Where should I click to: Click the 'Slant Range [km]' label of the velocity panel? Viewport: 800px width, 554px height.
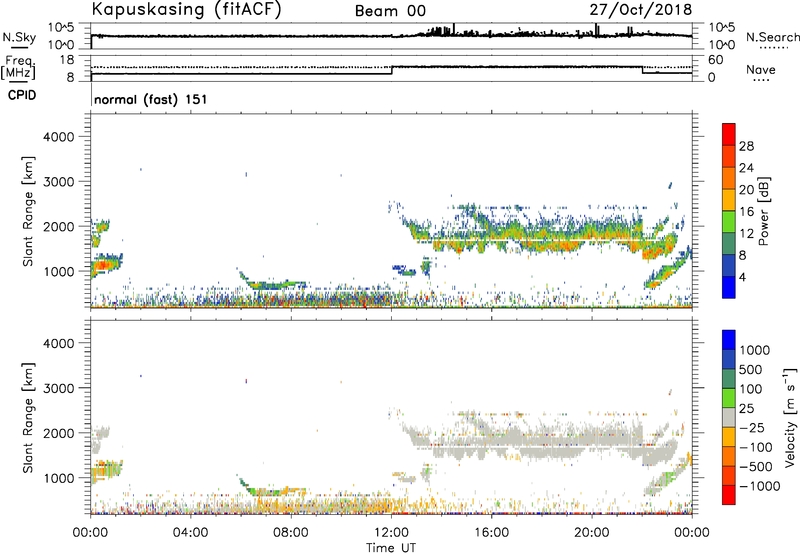point(28,418)
